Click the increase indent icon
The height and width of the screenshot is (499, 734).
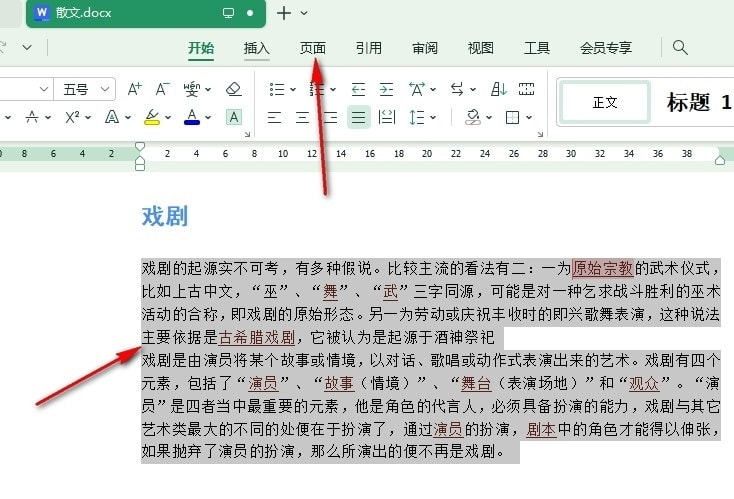tap(386, 89)
